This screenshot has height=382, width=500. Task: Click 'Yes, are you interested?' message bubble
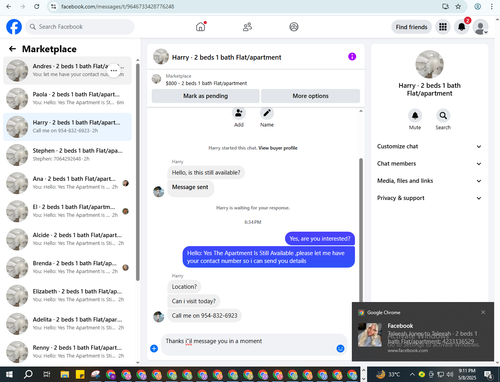point(320,239)
